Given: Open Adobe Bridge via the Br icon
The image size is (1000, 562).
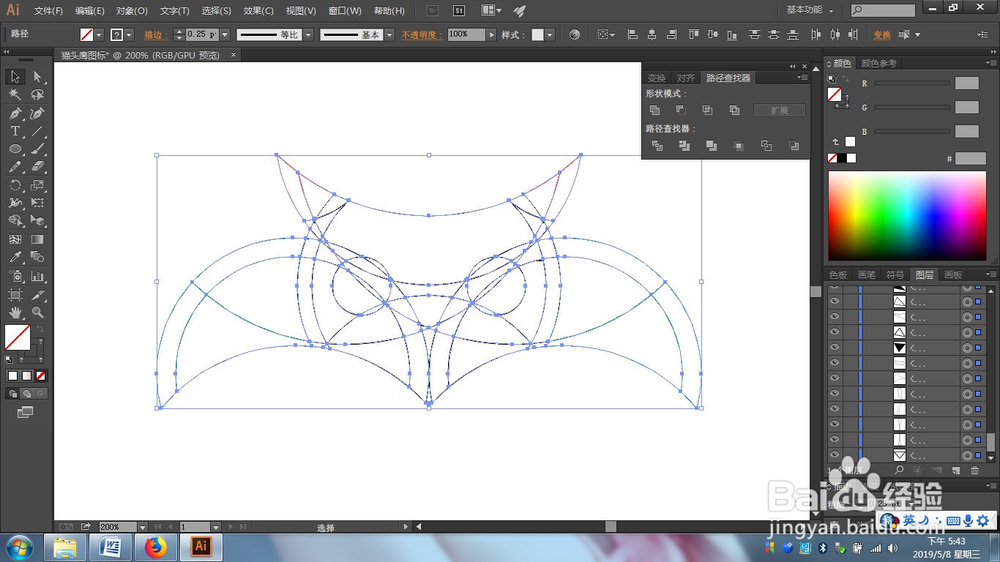Looking at the screenshot, I should pyautogui.click(x=432, y=10).
